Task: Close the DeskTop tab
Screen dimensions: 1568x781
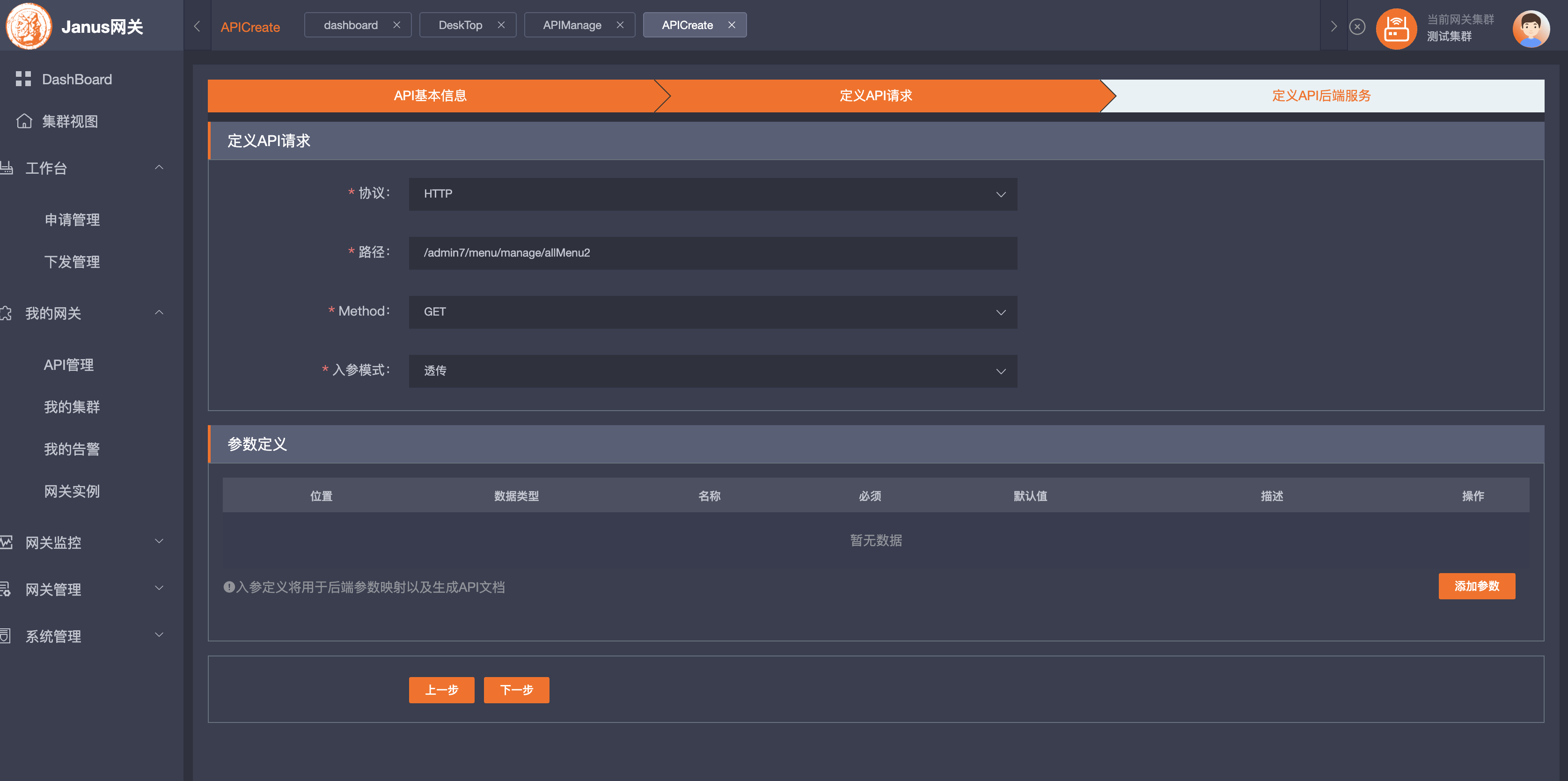Action: 501,25
